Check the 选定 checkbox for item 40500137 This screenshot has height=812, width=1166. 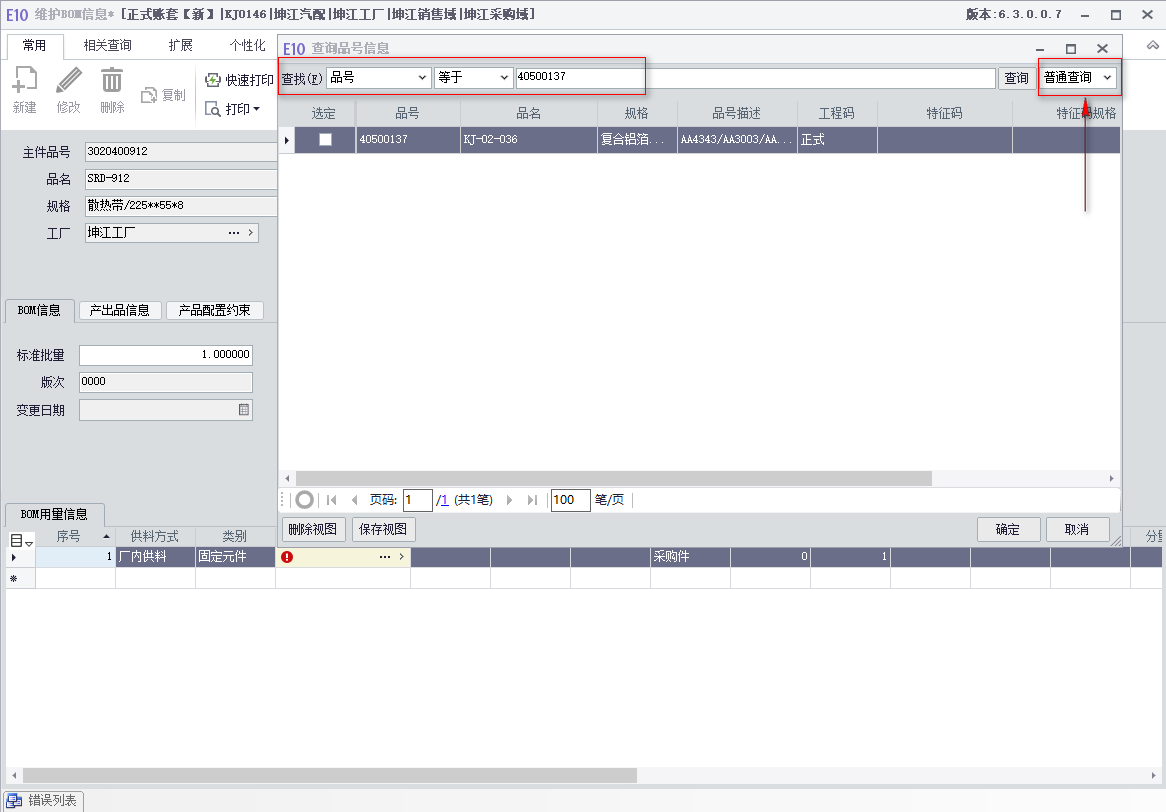pyautogui.click(x=325, y=139)
